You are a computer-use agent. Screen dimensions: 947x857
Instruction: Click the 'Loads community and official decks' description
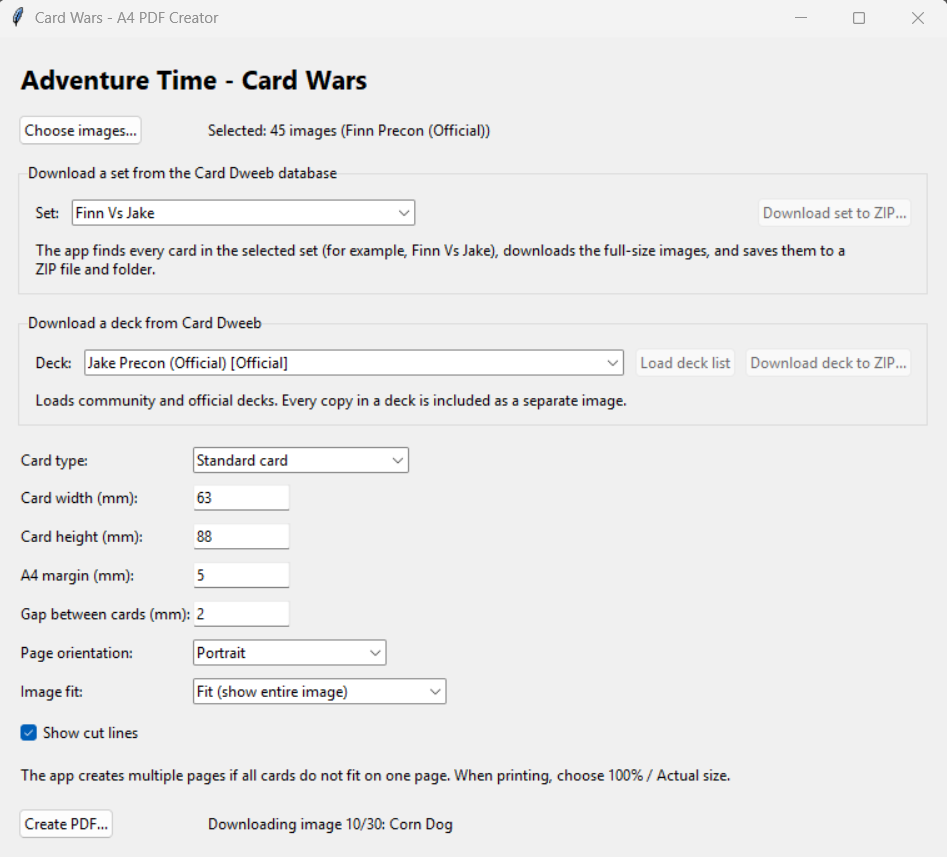[330, 400]
